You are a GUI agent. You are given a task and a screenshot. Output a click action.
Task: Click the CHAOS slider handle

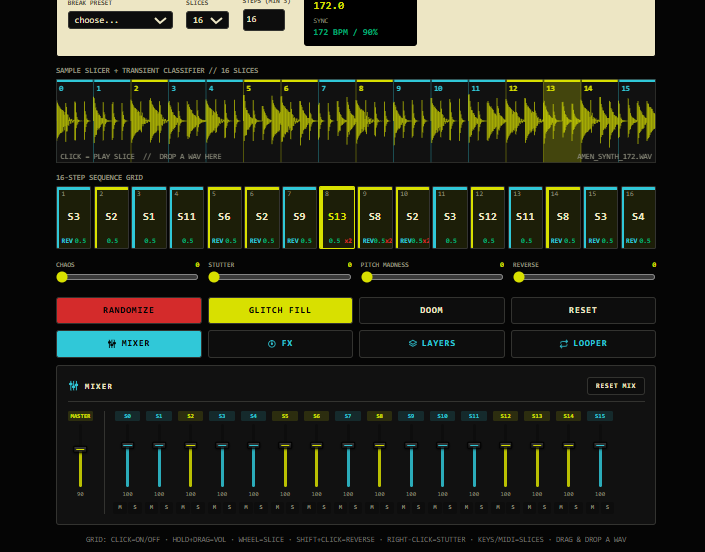click(x=62, y=277)
